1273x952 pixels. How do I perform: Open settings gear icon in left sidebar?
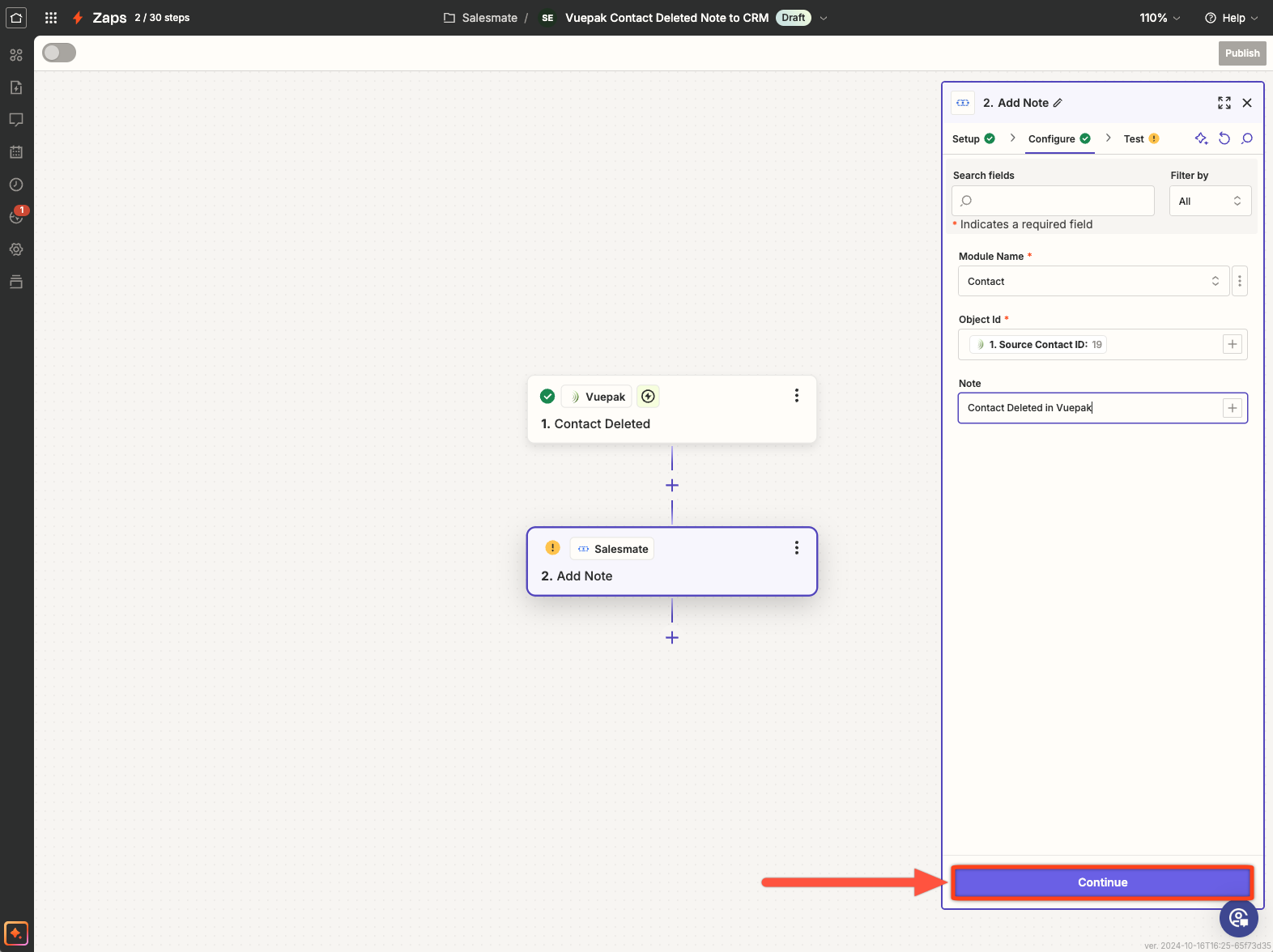point(16,249)
